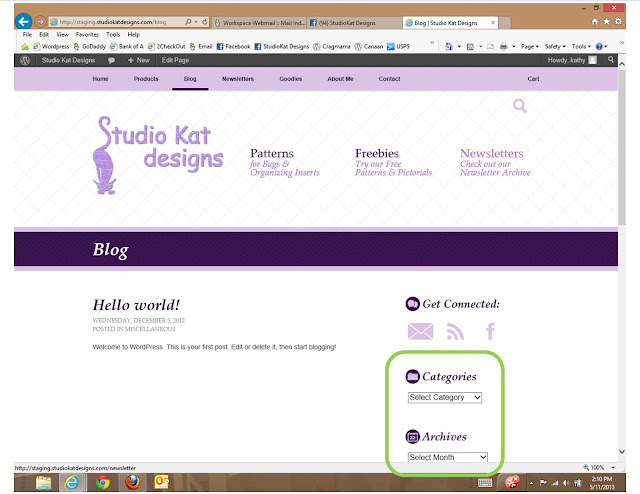Open File Explorer from the taskbar
640x494 pixels.
(43, 483)
